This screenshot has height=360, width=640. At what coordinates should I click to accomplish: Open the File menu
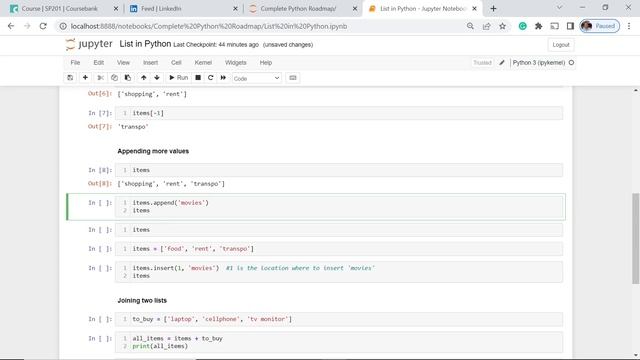(75, 62)
